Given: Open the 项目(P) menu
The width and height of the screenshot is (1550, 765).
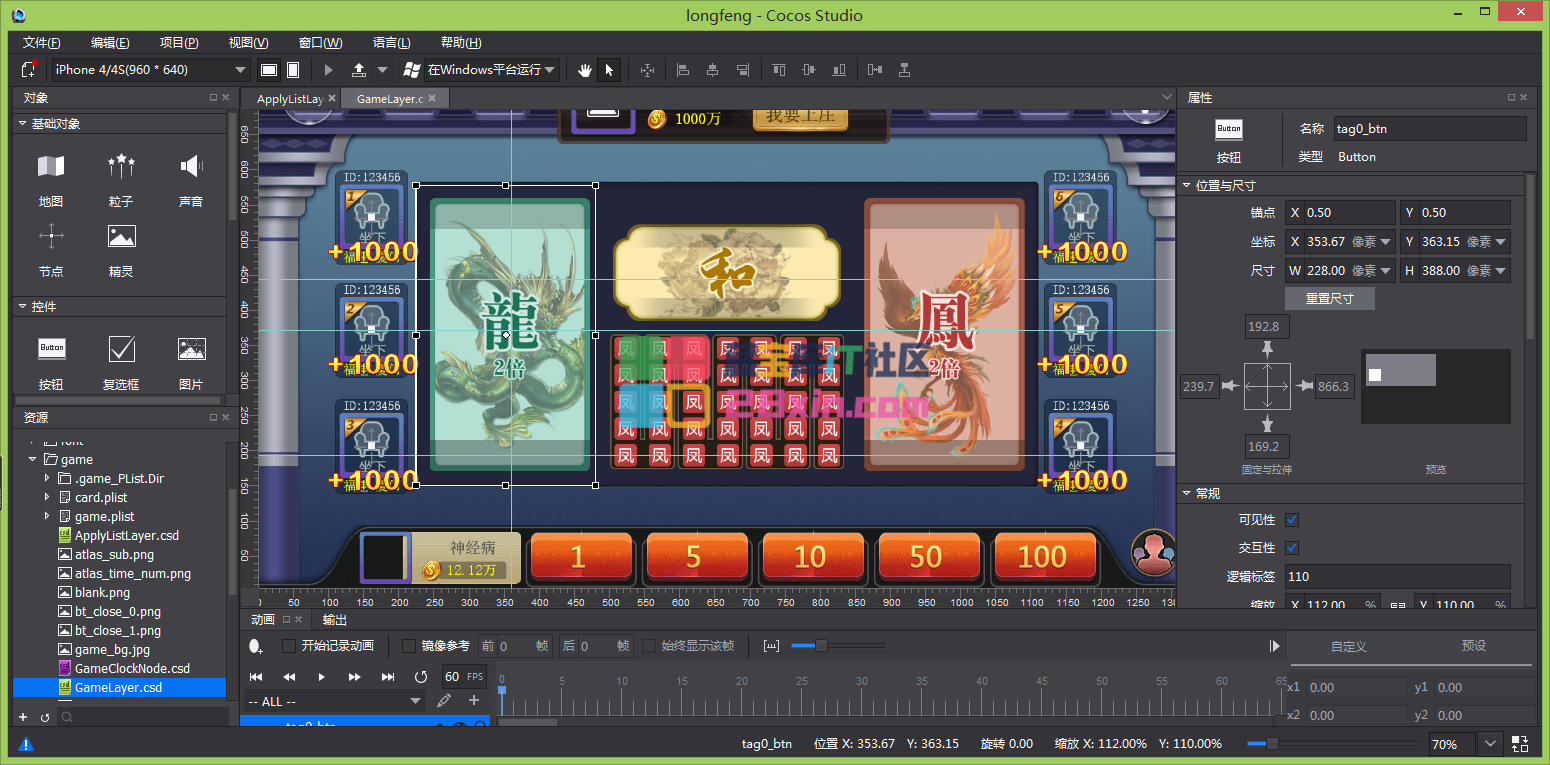Looking at the screenshot, I should 179,43.
